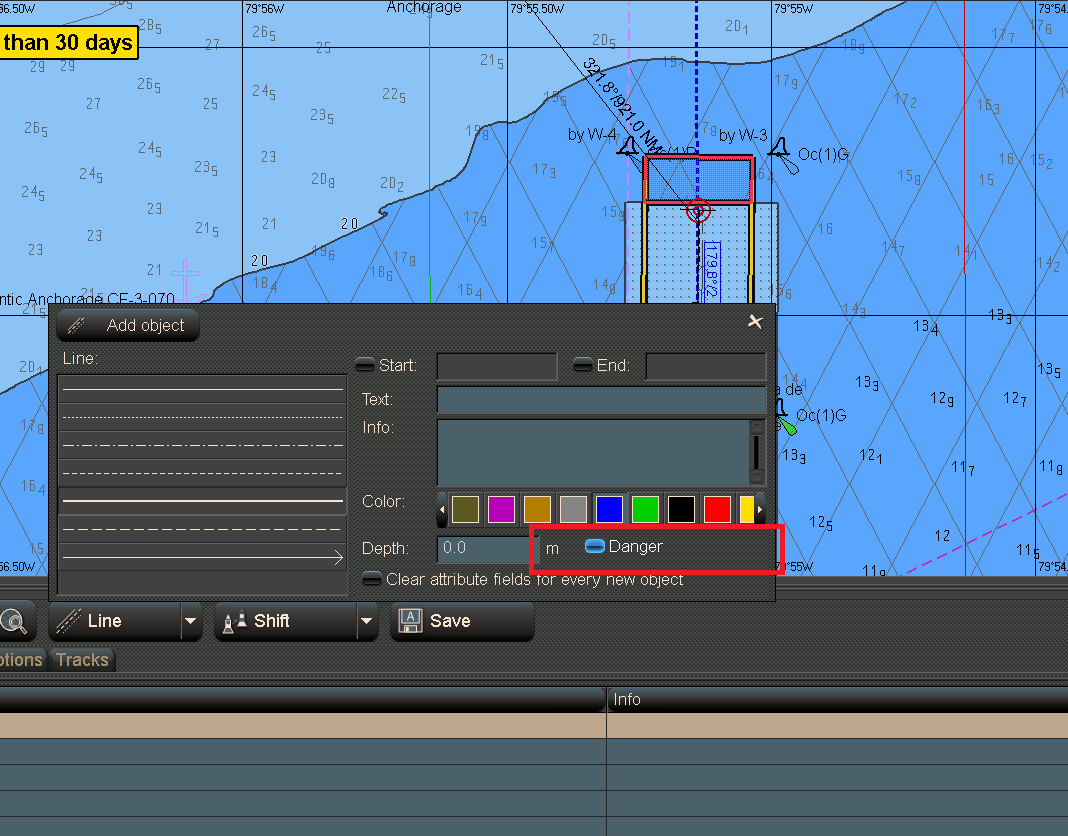Click the red circle ship position marker
This screenshot has height=836, width=1068.
click(698, 211)
